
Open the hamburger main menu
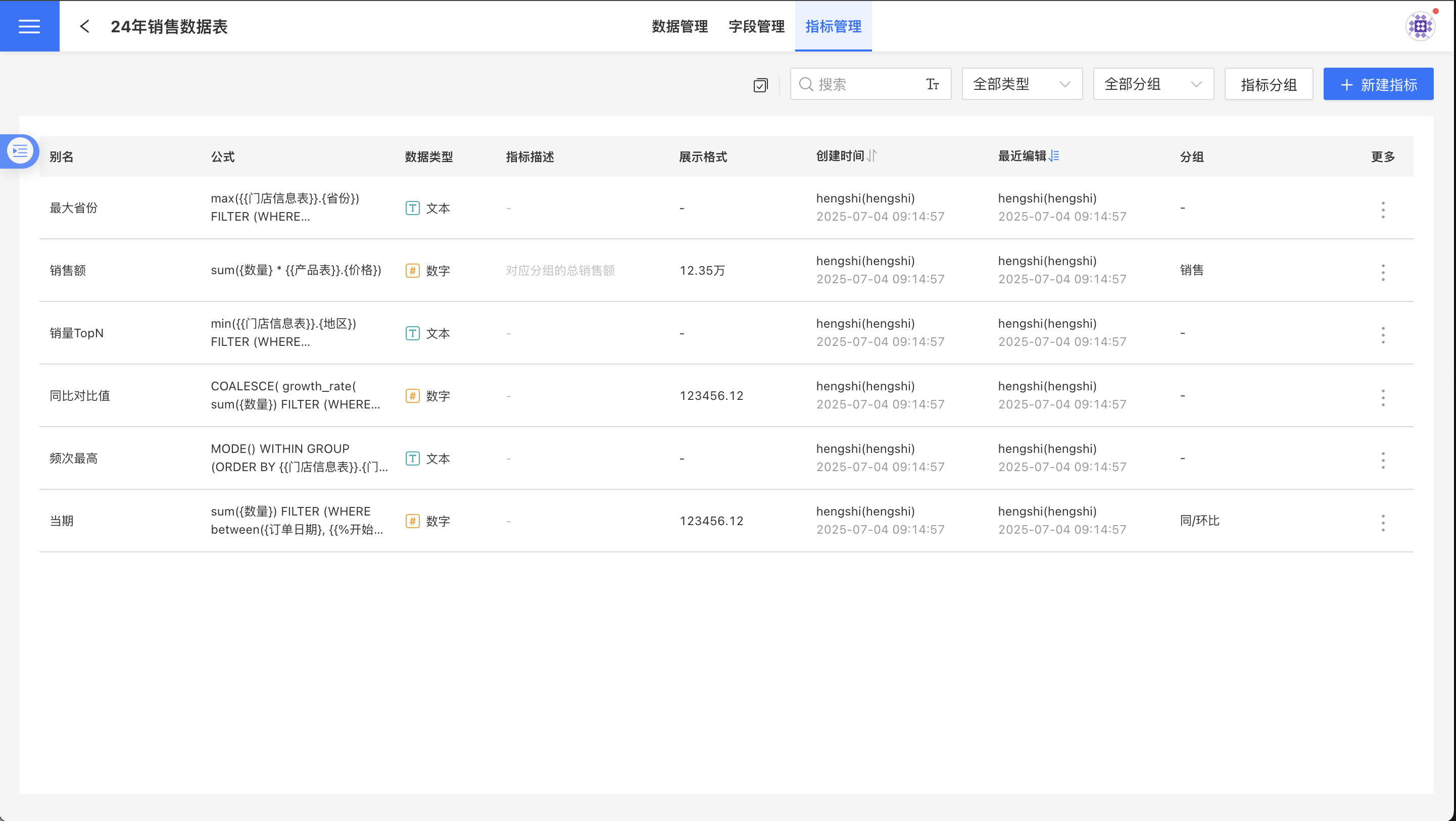29,26
